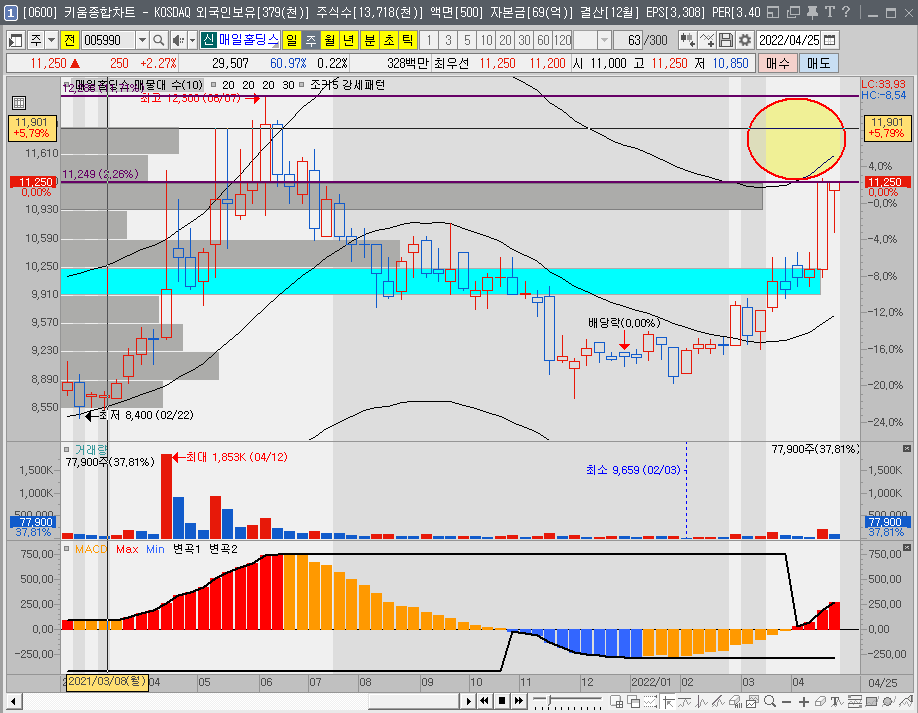Image resolution: width=918 pixels, height=713 pixels.
Task: Click the plus zoom-in icon
Action: pos(804,701)
